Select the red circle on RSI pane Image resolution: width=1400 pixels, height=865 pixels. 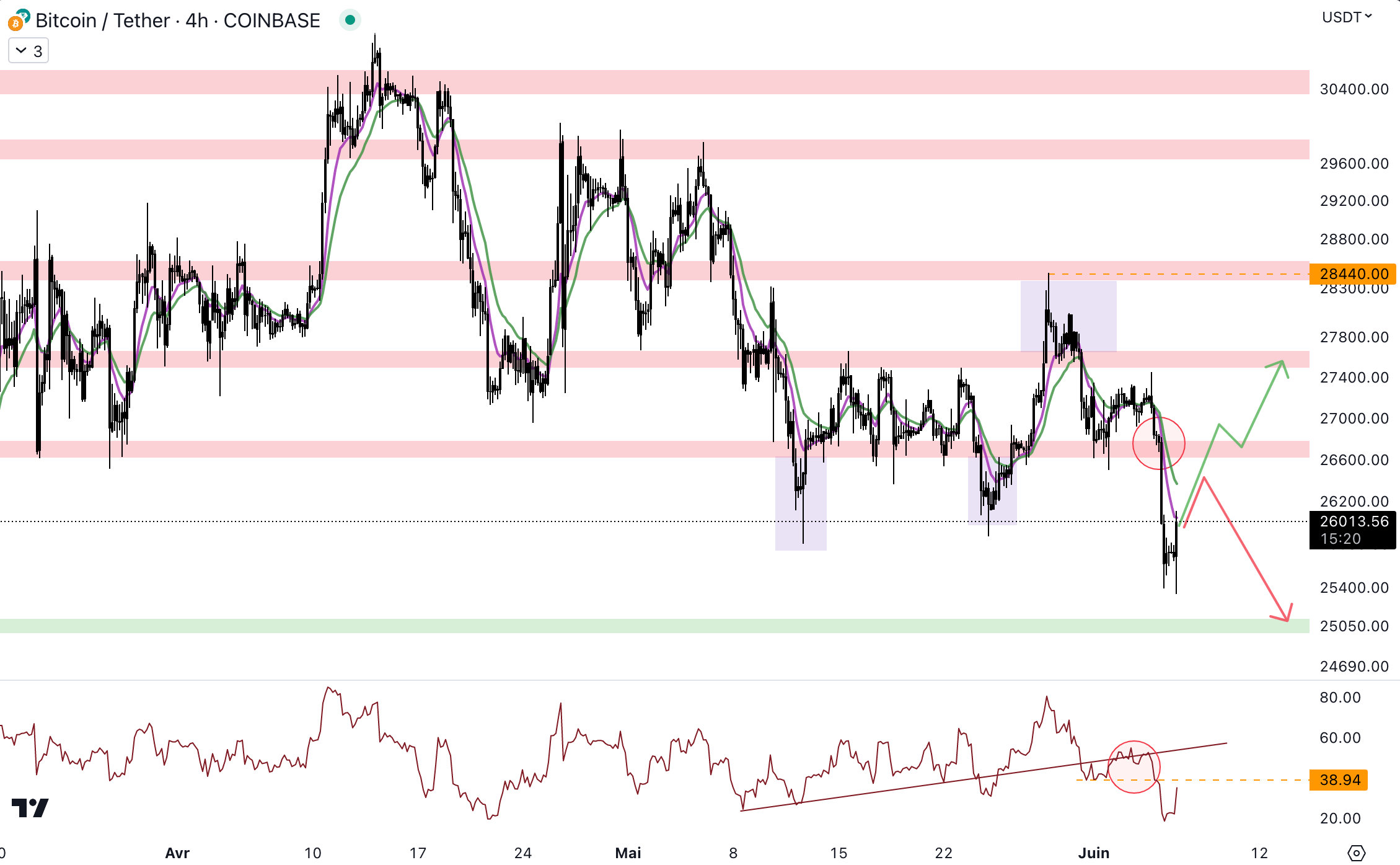point(1134,767)
